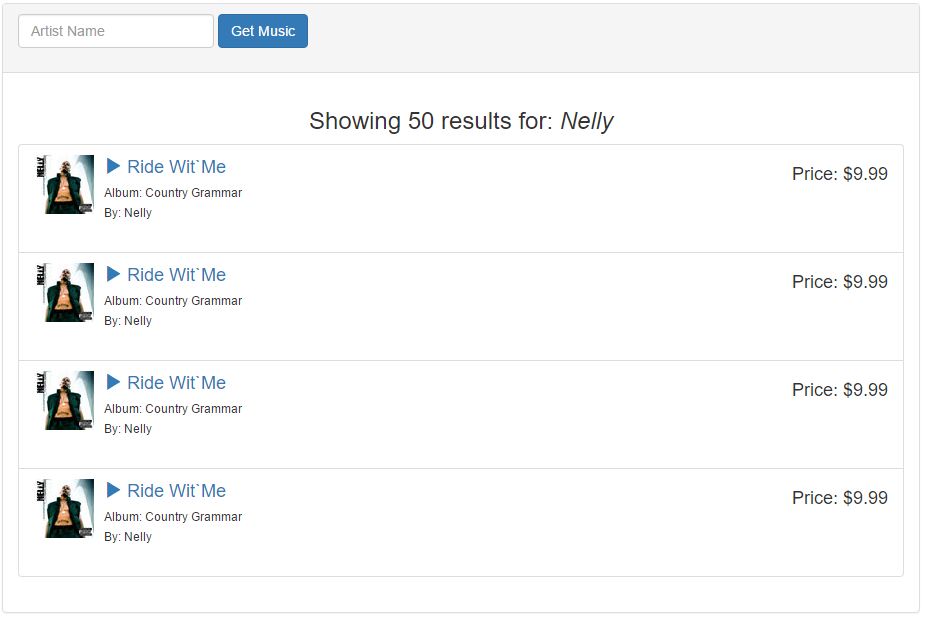Open the Ride Wit`Me title link in first result
Screen dimensions: 926x619
click(176, 167)
